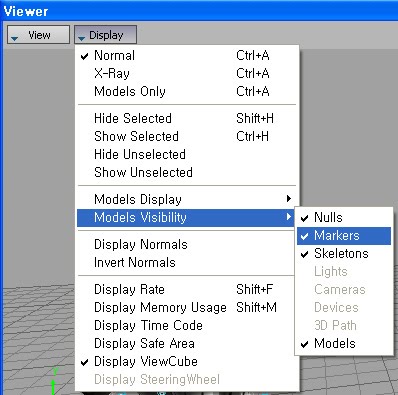Choose Invert Normals
The height and width of the screenshot is (395, 398).
[186, 262]
